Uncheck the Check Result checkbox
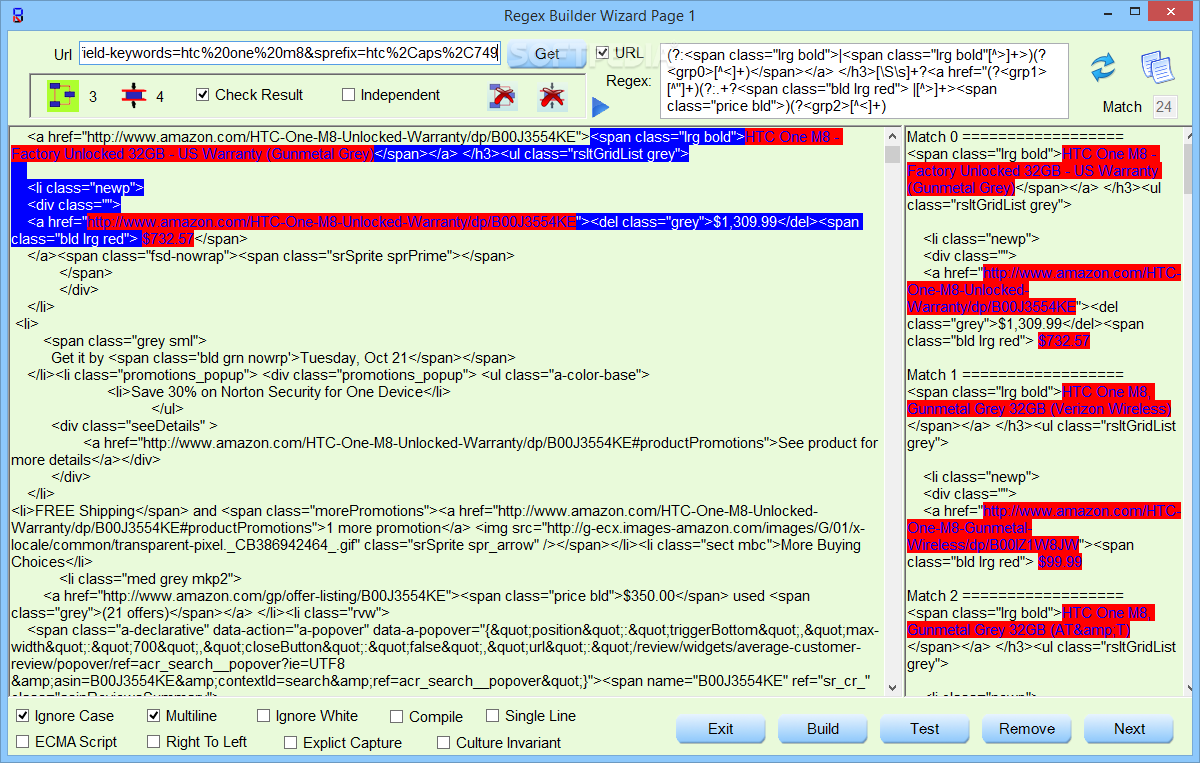 (x=203, y=94)
